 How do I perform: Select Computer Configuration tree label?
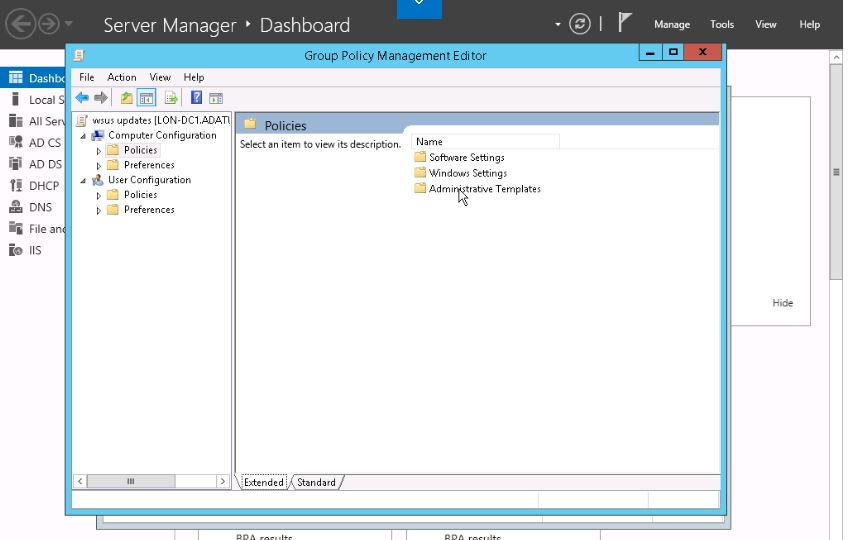coord(162,135)
